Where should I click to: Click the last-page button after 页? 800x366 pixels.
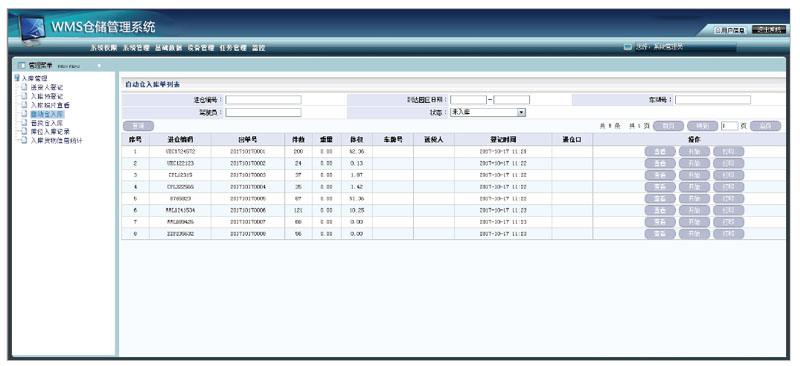pyautogui.click(x=765, y=126)
